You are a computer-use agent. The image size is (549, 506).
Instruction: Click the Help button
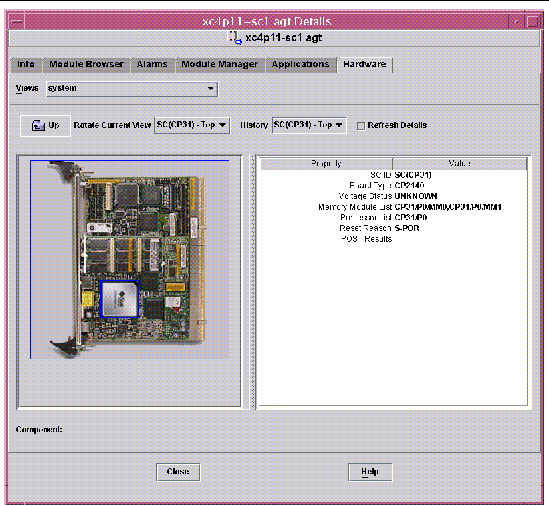pos(370,472)
